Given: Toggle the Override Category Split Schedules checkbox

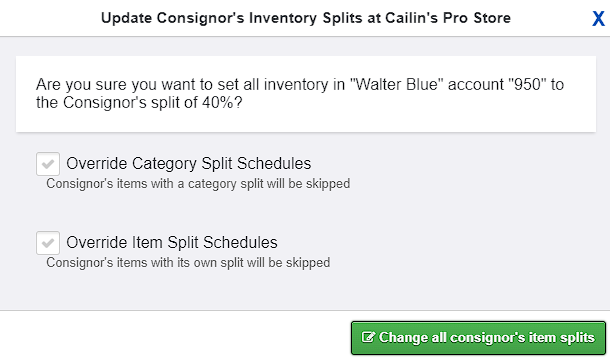Looking at the screenshot, I should pyautogui.click(x=48, y=164).
